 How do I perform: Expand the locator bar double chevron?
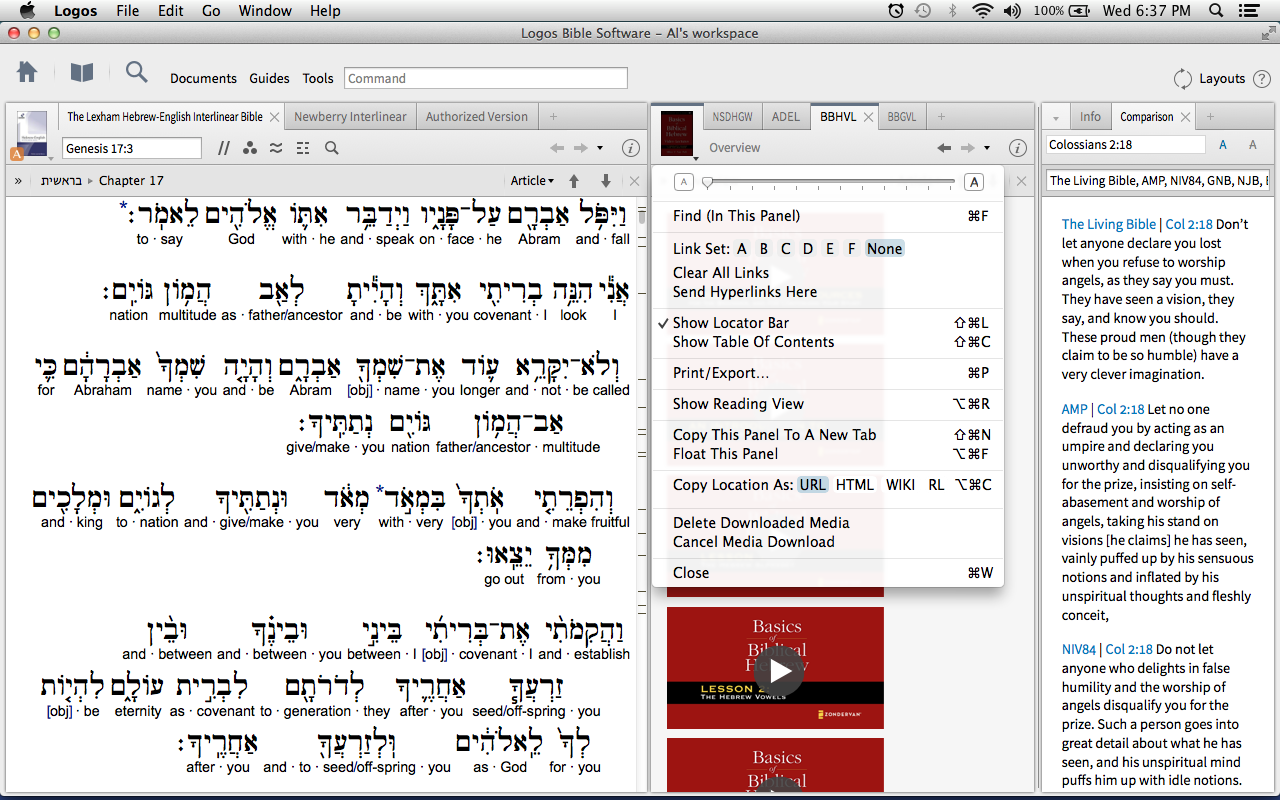click(18, 181)
